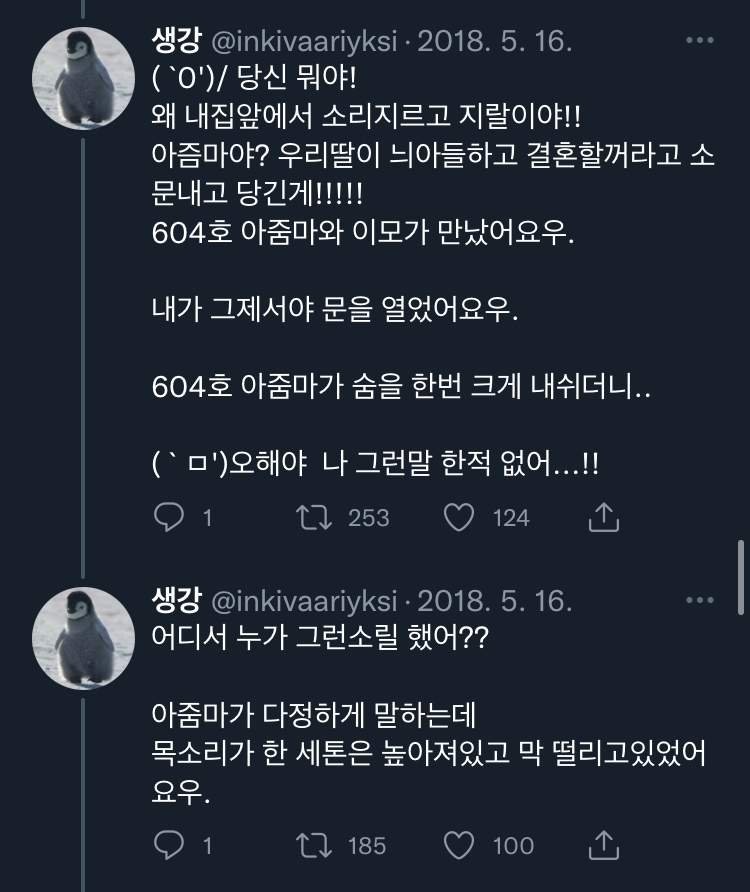Like the second tweet with 100 likes
This screenshot has height=892, width=750.
point(459,845)
